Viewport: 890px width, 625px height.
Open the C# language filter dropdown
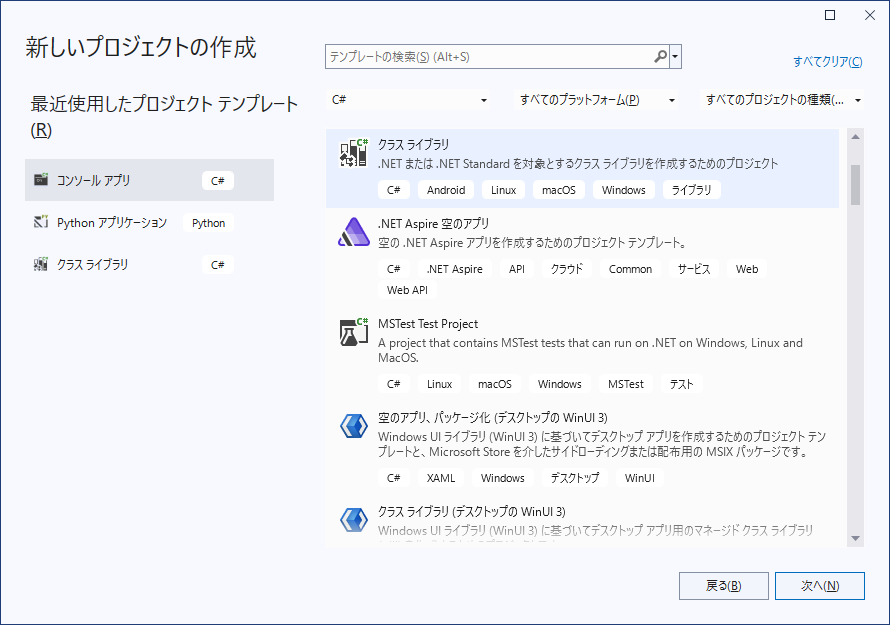[408, 100]
